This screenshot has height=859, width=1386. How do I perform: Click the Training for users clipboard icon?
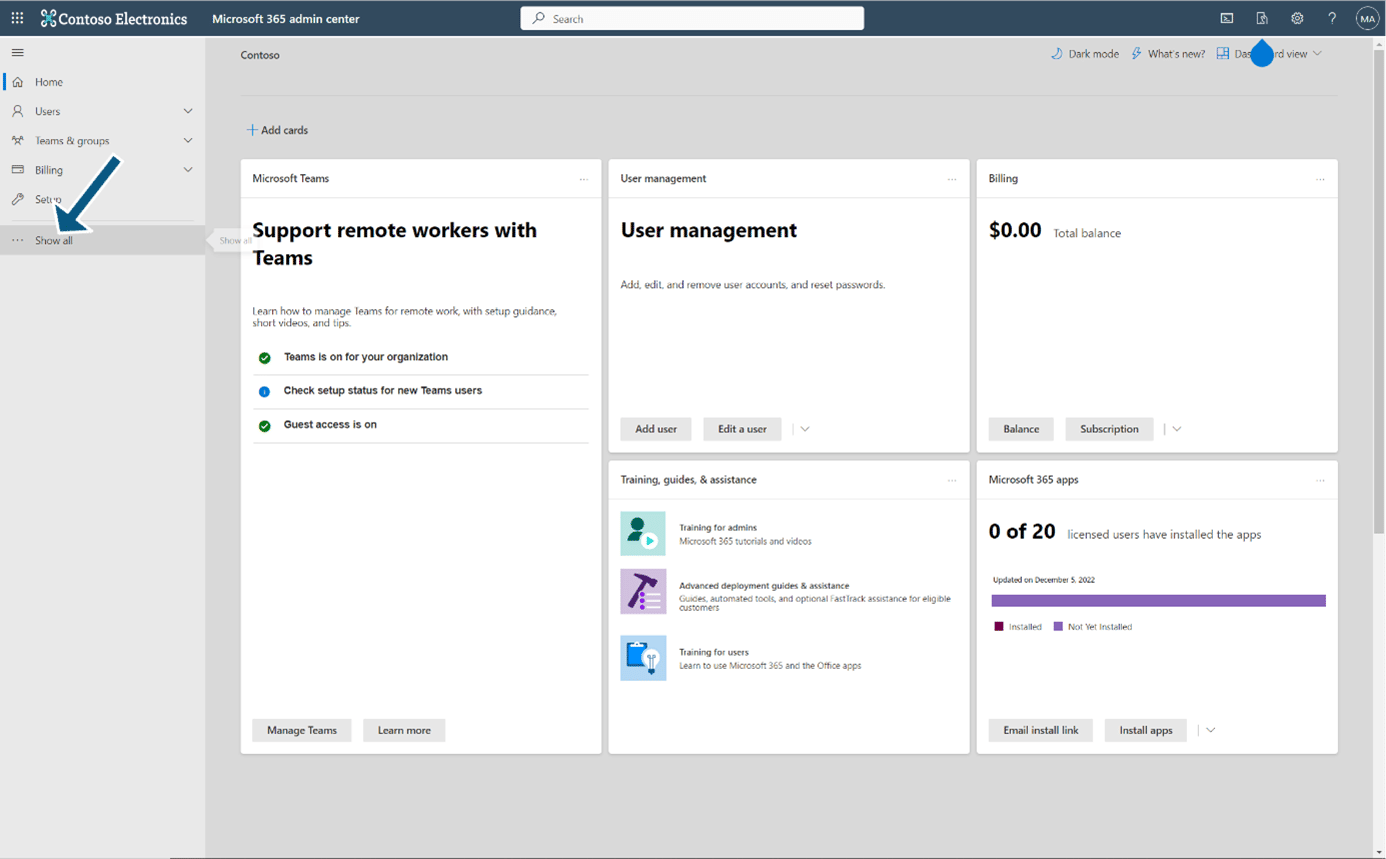(x=643, y=658)
